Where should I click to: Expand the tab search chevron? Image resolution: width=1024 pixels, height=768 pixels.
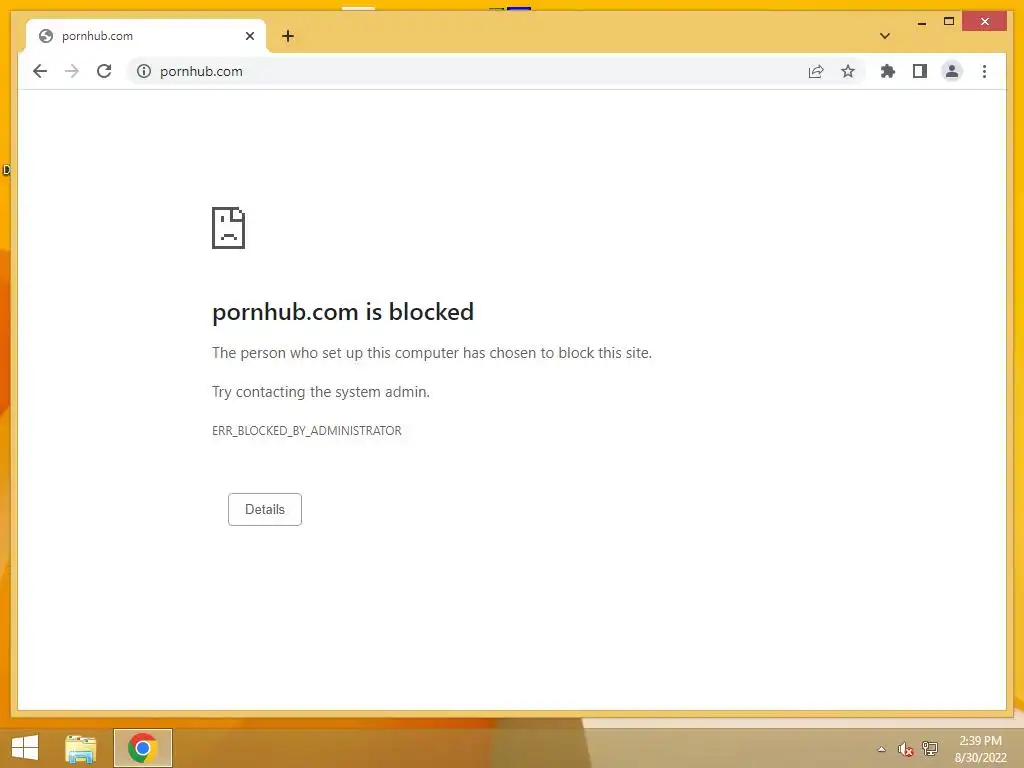885,36
